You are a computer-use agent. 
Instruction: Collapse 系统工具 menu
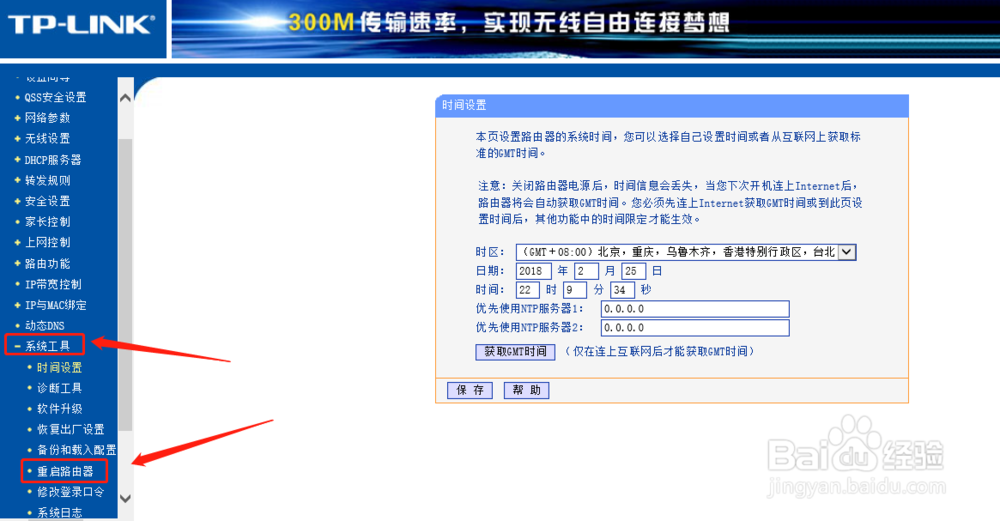point(47,346)
